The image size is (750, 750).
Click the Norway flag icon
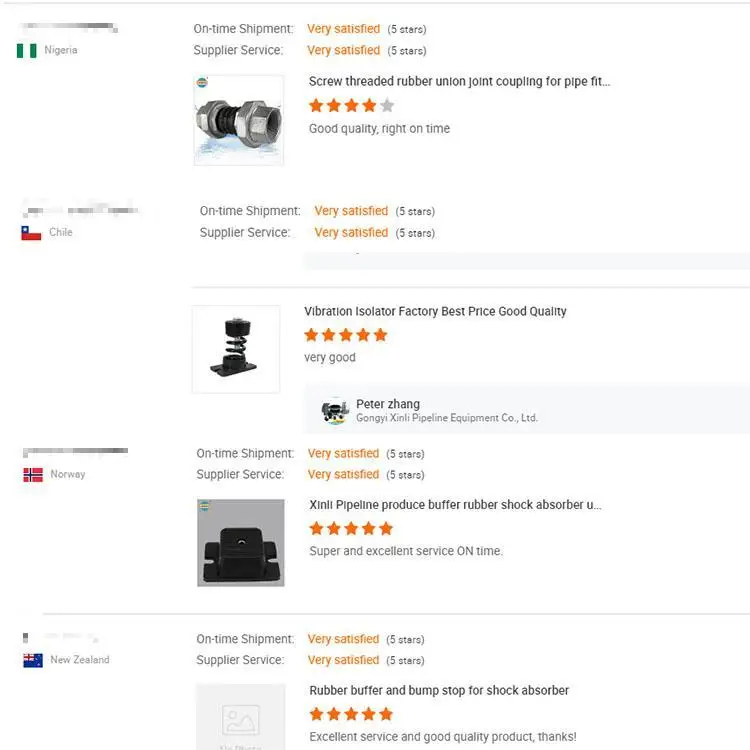pyautogui.click(x=33, y=475)
